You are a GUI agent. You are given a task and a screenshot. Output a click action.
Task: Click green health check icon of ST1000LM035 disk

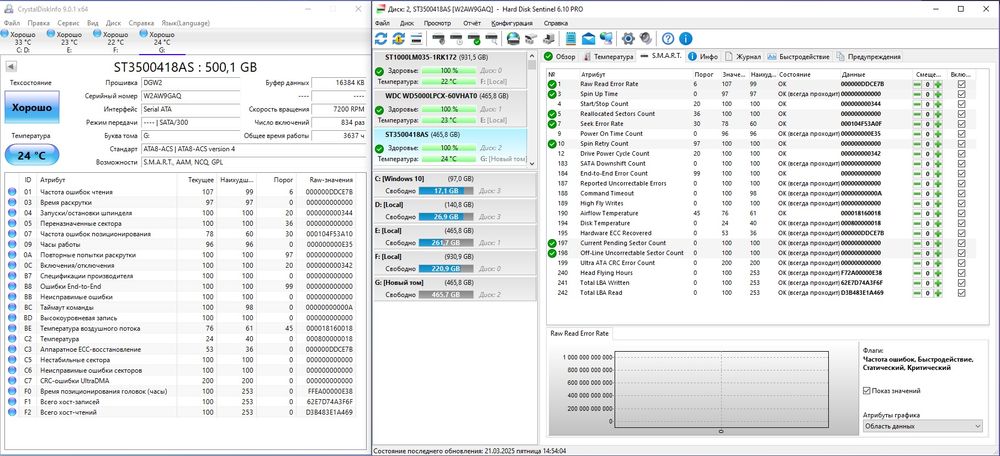tap(379, 71)
